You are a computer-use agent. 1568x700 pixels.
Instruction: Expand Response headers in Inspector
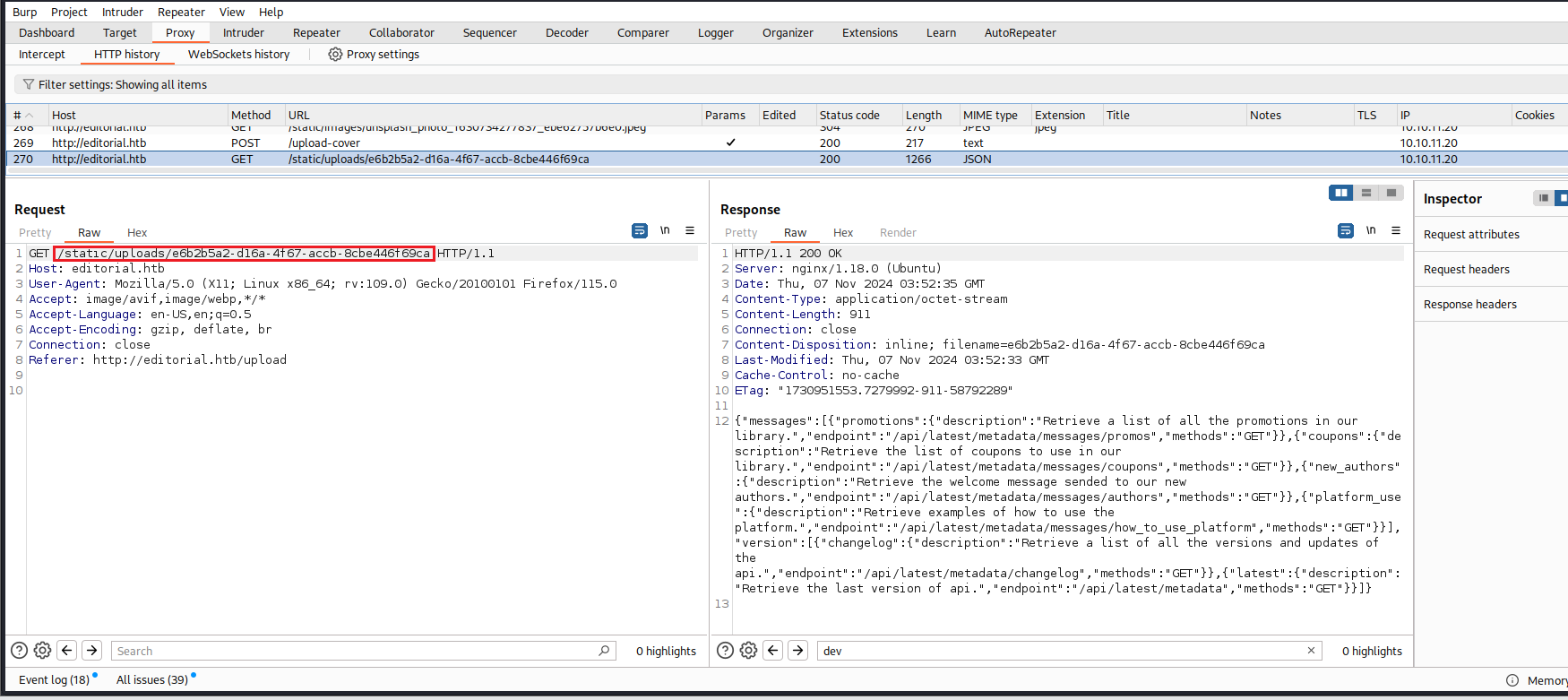pos(1491,305)
